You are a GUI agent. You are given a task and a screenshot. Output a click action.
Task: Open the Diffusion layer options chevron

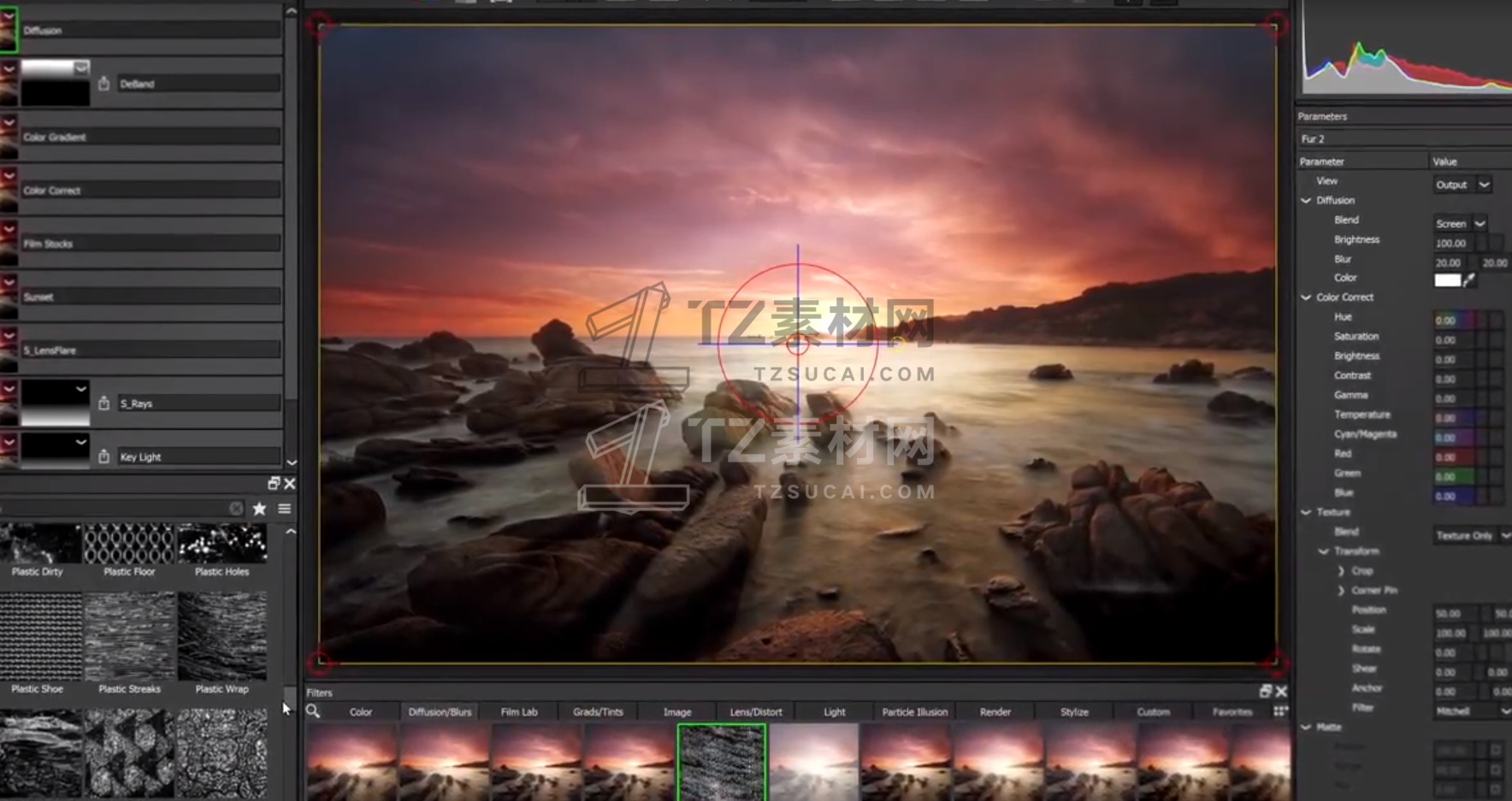tap(9, 15)
